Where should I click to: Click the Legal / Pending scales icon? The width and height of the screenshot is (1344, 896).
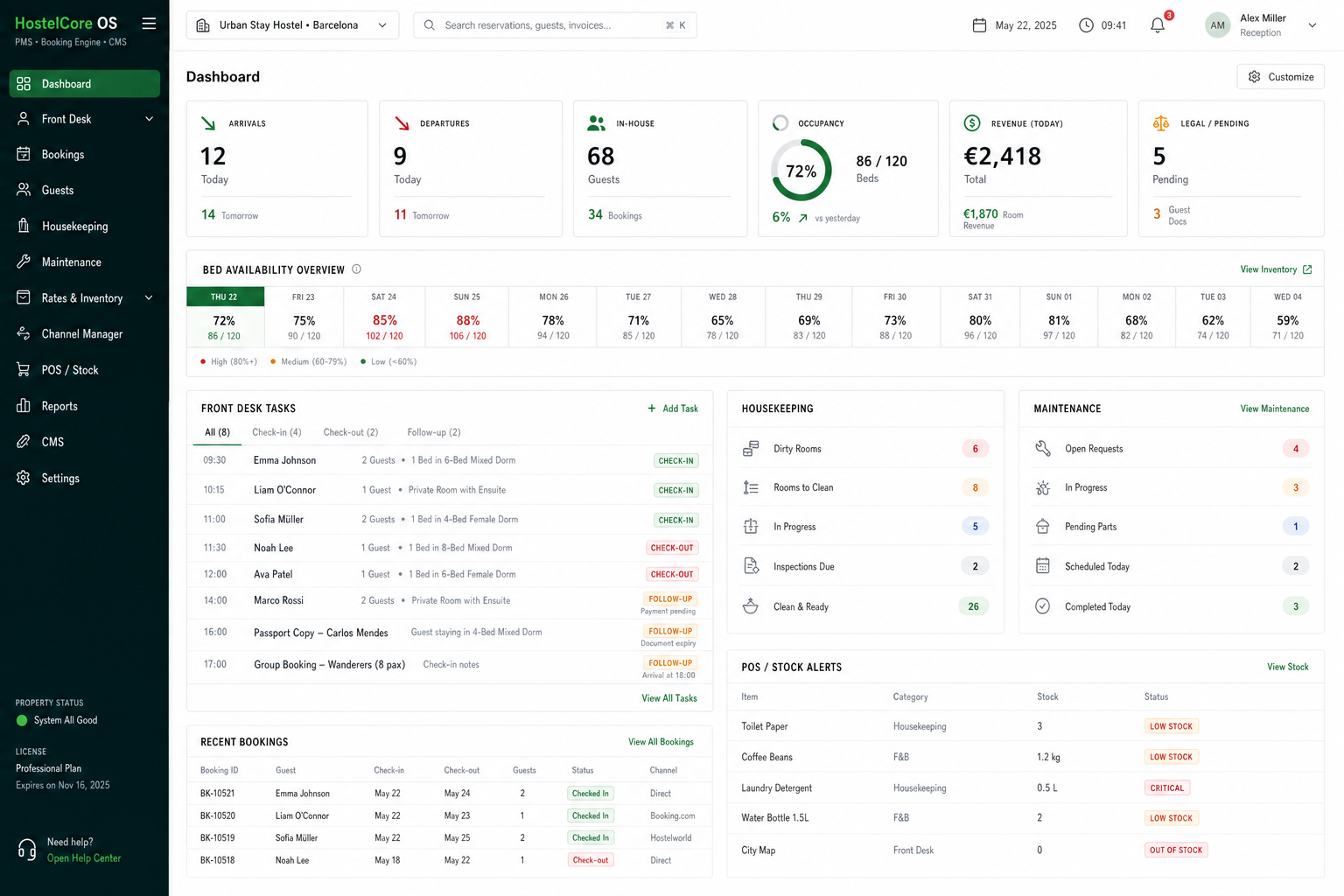click(1161, 123)
